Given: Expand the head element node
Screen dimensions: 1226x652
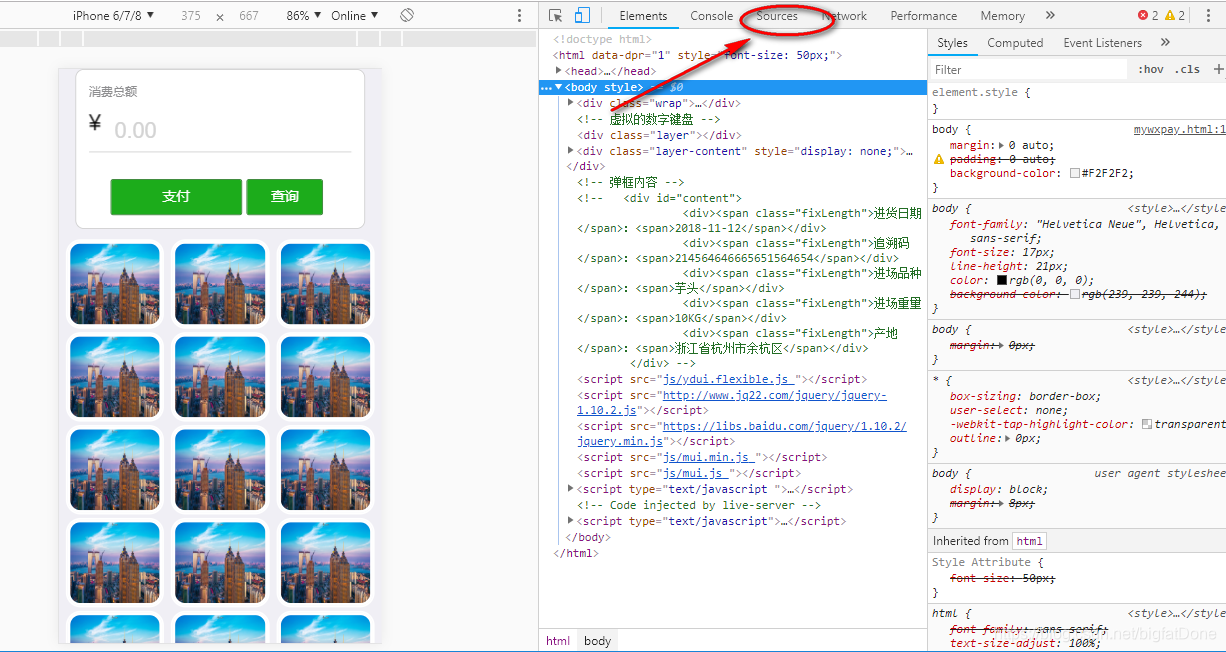Looking at the screenshot, I should [559, 71].
